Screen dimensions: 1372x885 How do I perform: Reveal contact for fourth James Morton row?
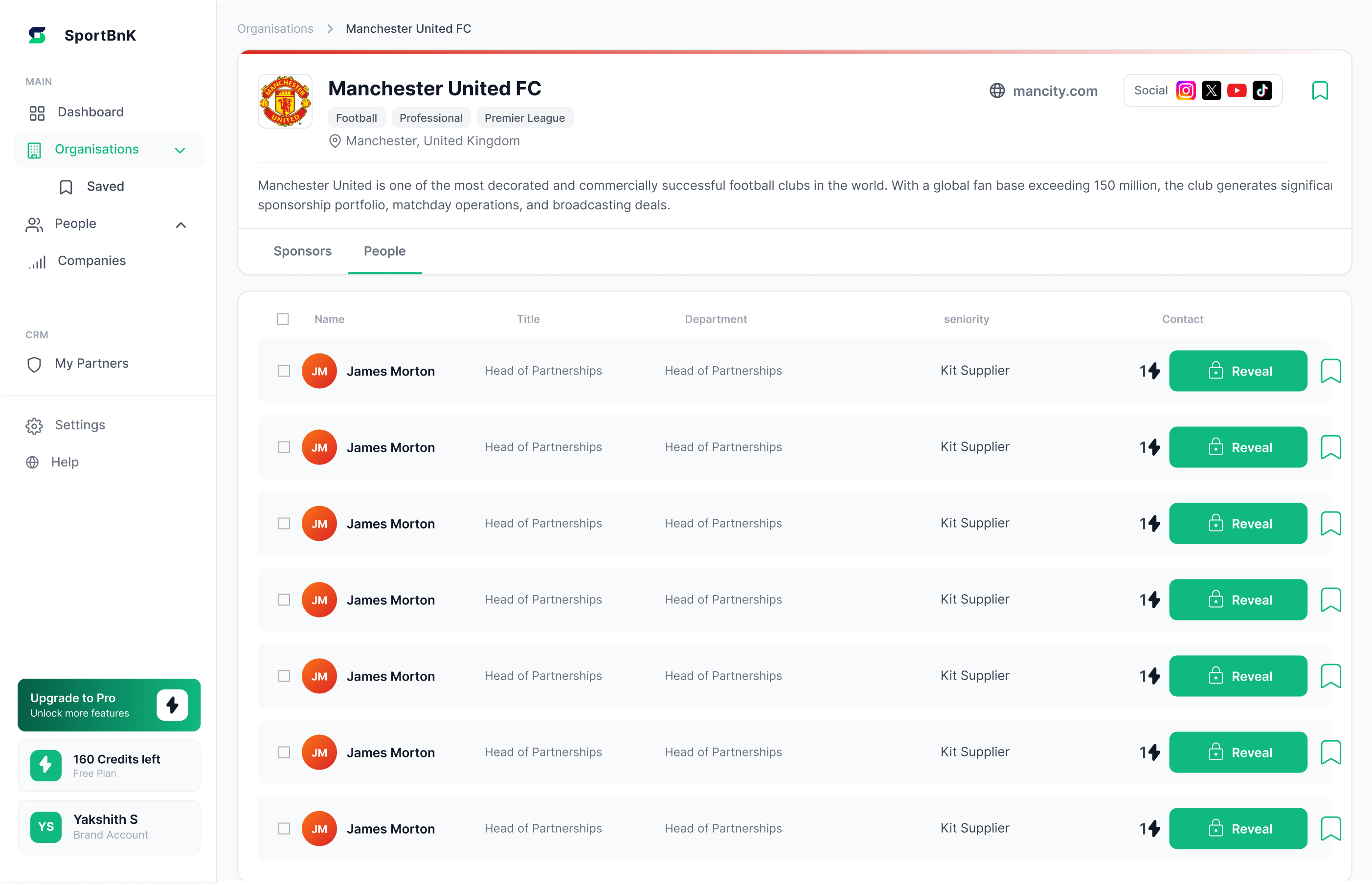coord(1238,599)
